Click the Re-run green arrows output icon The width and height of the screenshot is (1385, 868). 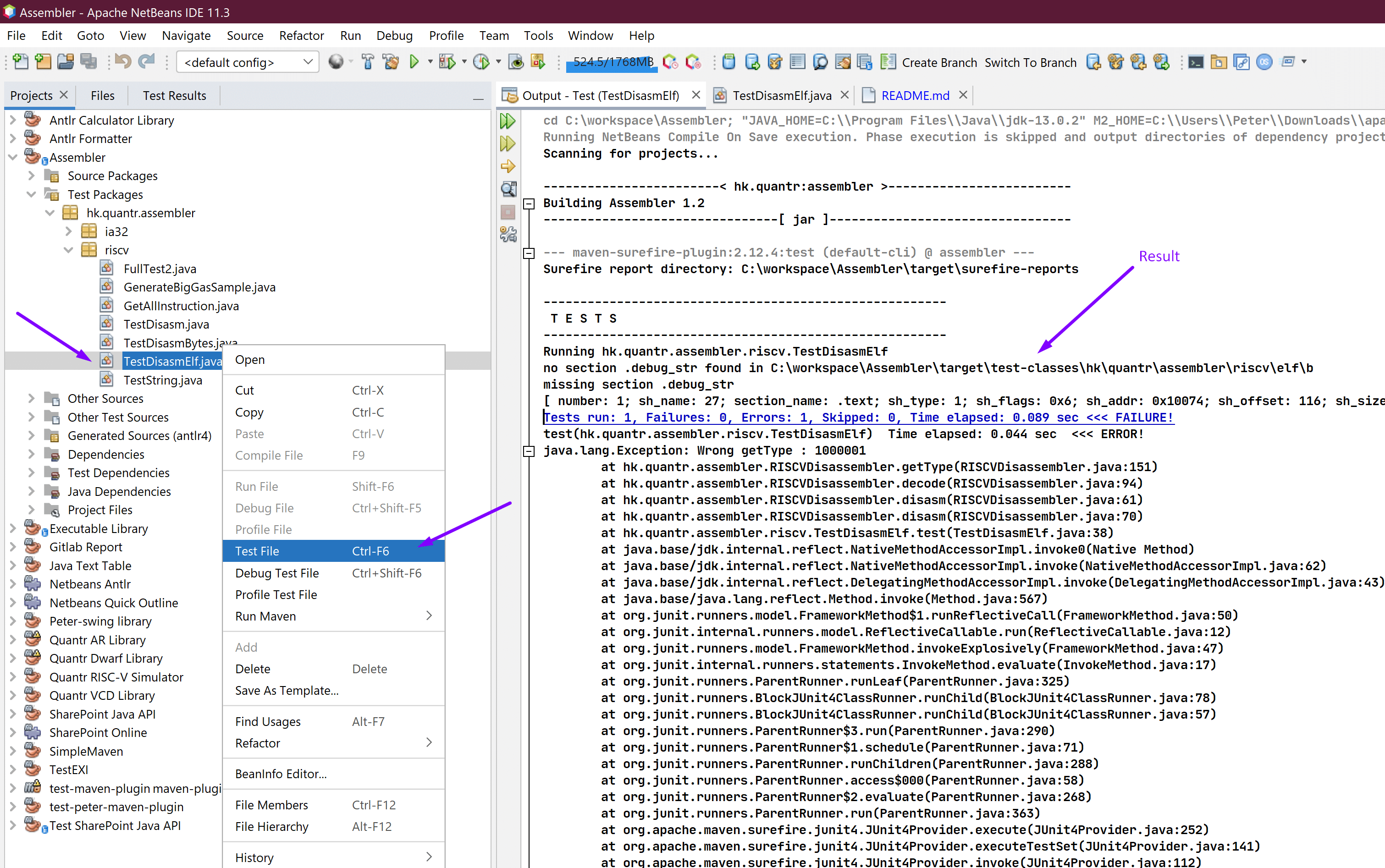coord(508,121)
